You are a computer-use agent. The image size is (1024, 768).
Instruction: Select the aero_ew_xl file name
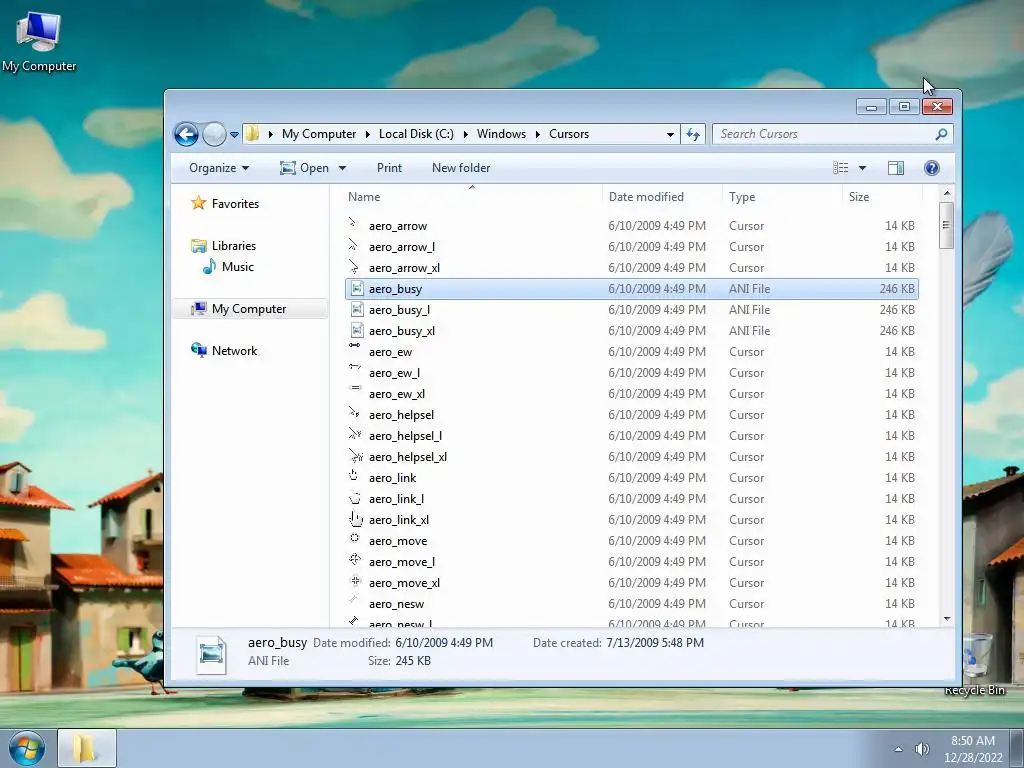click(x=396, y=394)
